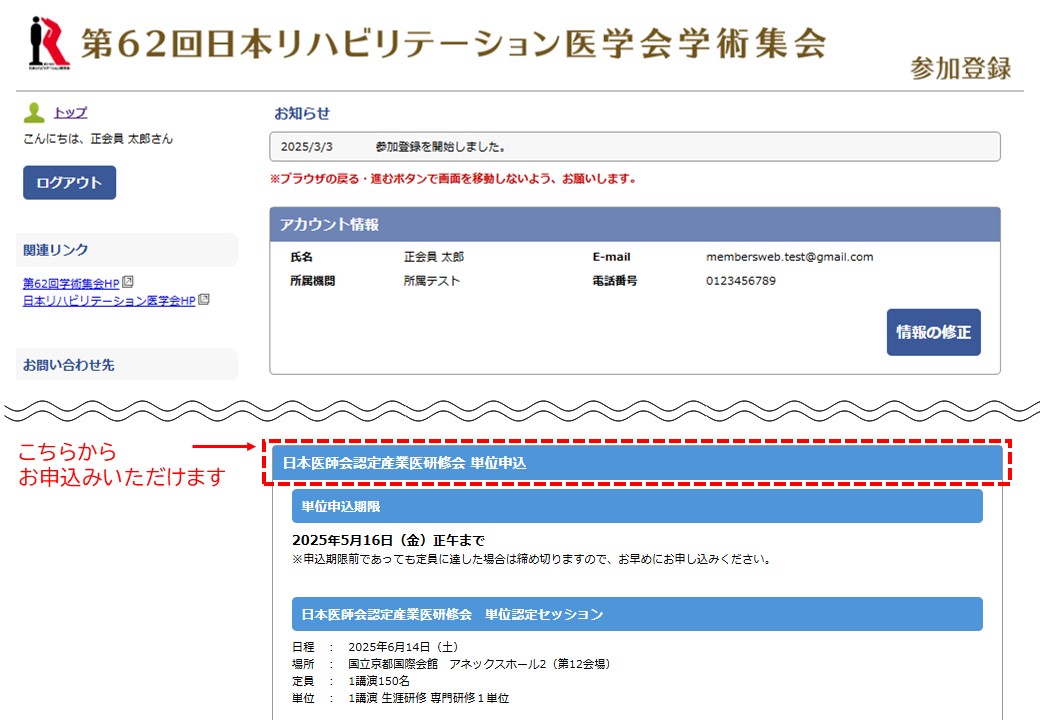1040x720 pixels.
Task: Click the 電話番号 field label
Action: pos(615,281)
